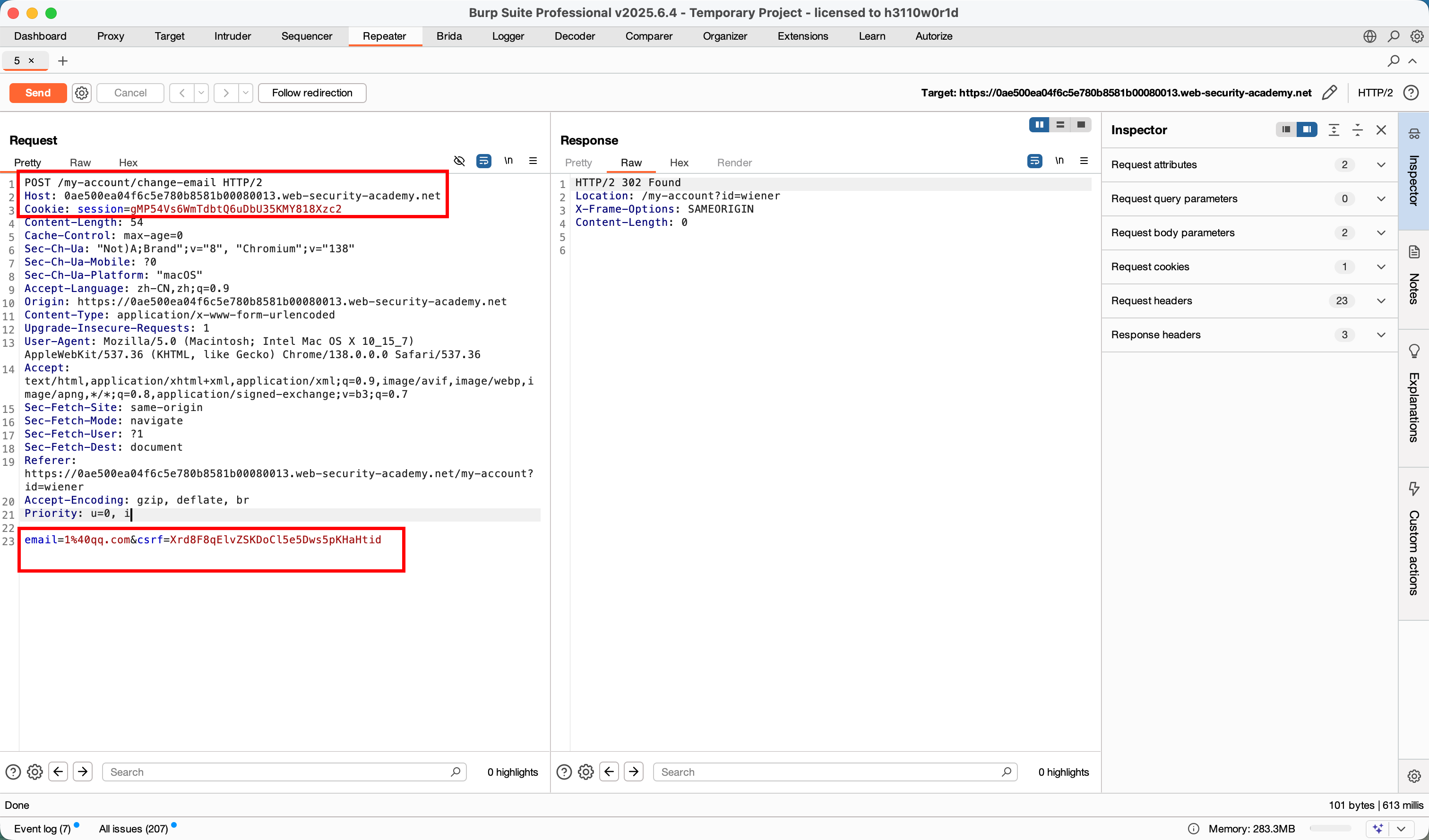Viewport: 1429px width, 840px height.
Task: Click the Request search input field
Action: click(x=278, y=771)
